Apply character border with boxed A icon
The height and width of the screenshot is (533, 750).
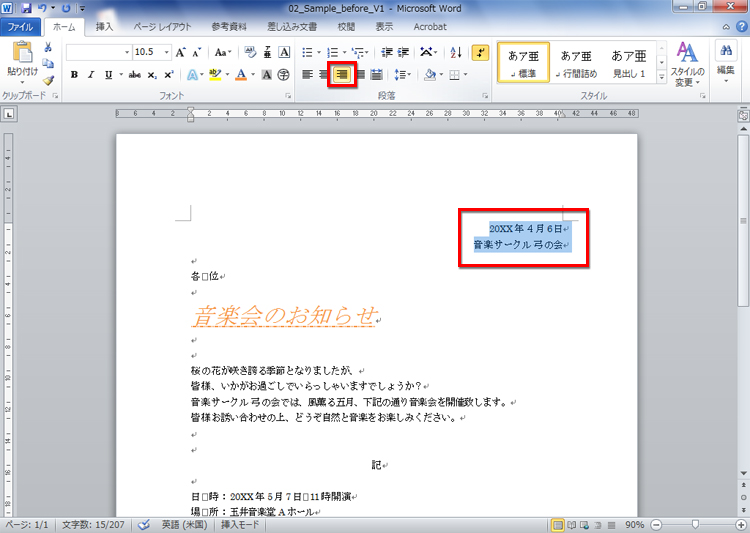tap(284, 52)
